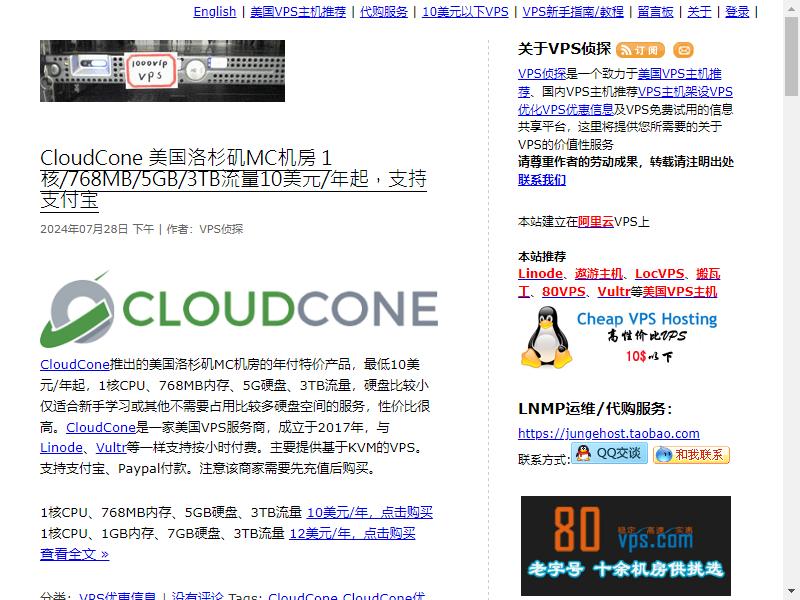Click the 80VPS recommendation link
800x600 pixels.
[564, 291]
